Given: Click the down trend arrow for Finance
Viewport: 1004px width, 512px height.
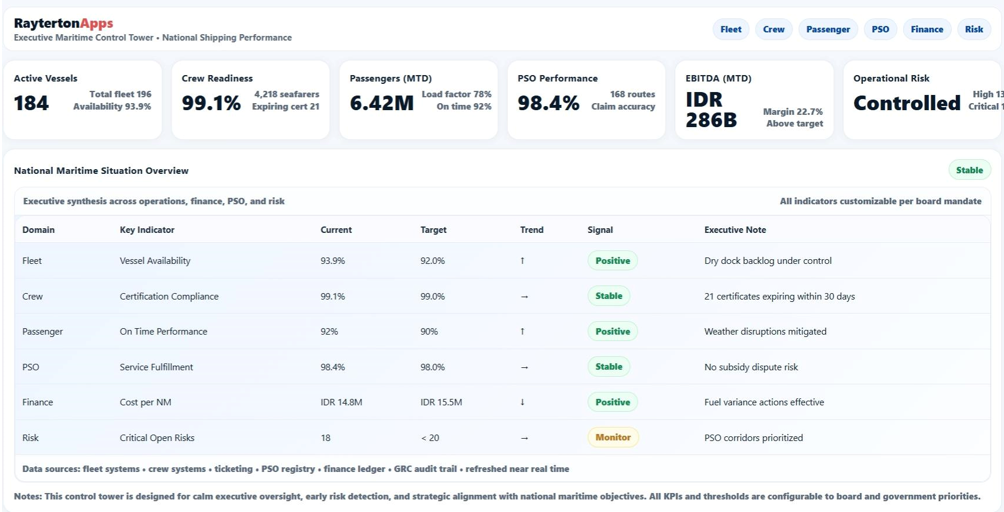Looking at the screenshot, I should pyautogui.click(x=522, y=403).
